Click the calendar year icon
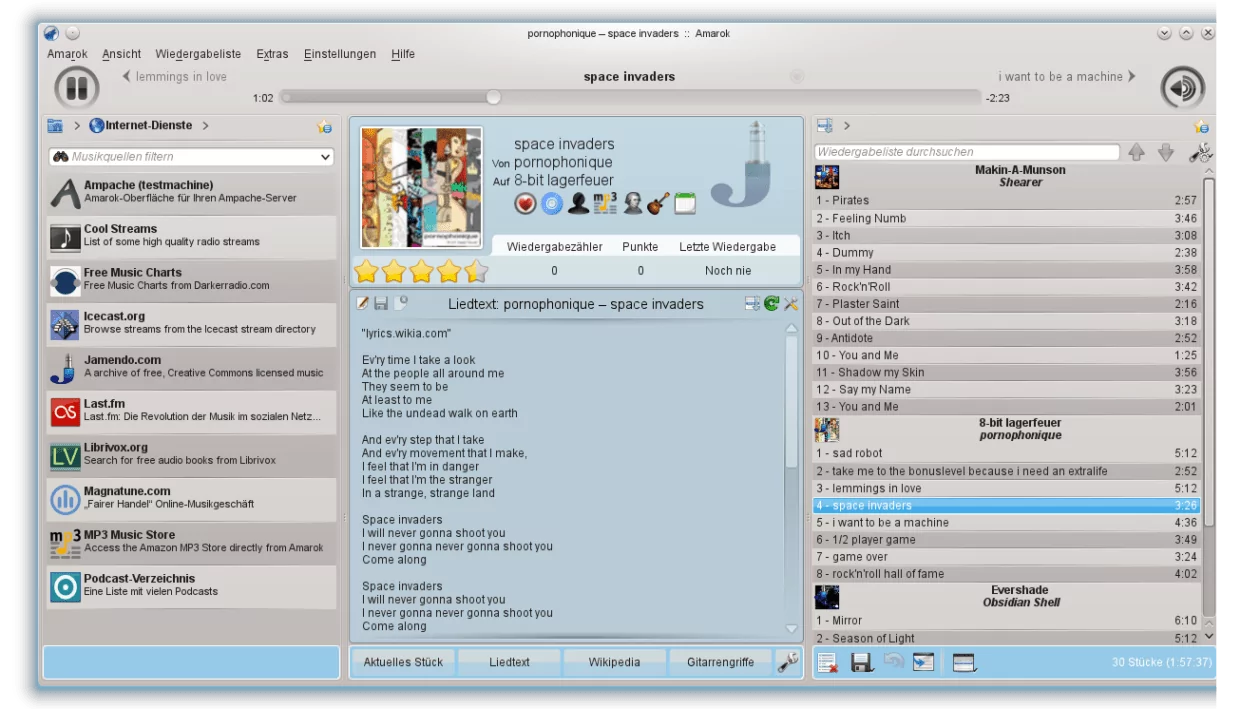 (684, 204)
